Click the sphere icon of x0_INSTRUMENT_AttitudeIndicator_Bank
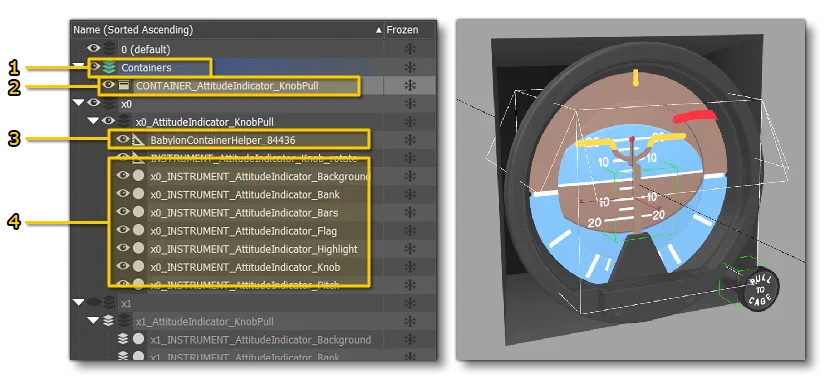825x380 pixels. (x=138, y=195)
